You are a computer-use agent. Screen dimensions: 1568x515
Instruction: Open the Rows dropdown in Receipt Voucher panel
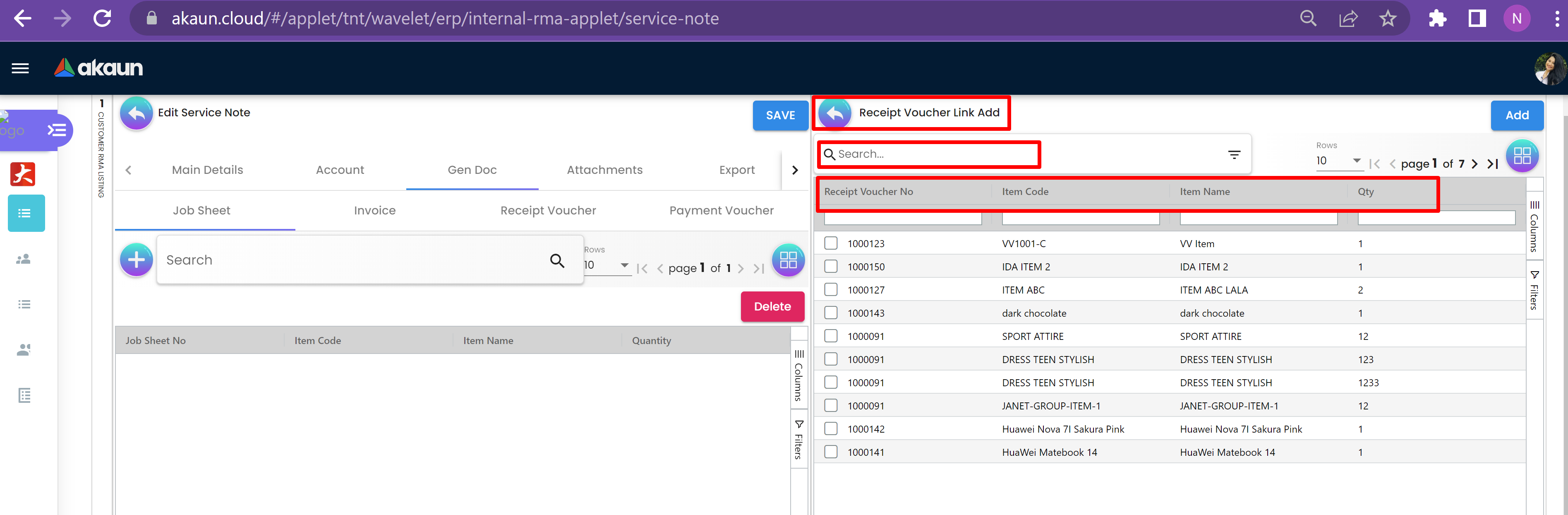tap(1338, 161)
